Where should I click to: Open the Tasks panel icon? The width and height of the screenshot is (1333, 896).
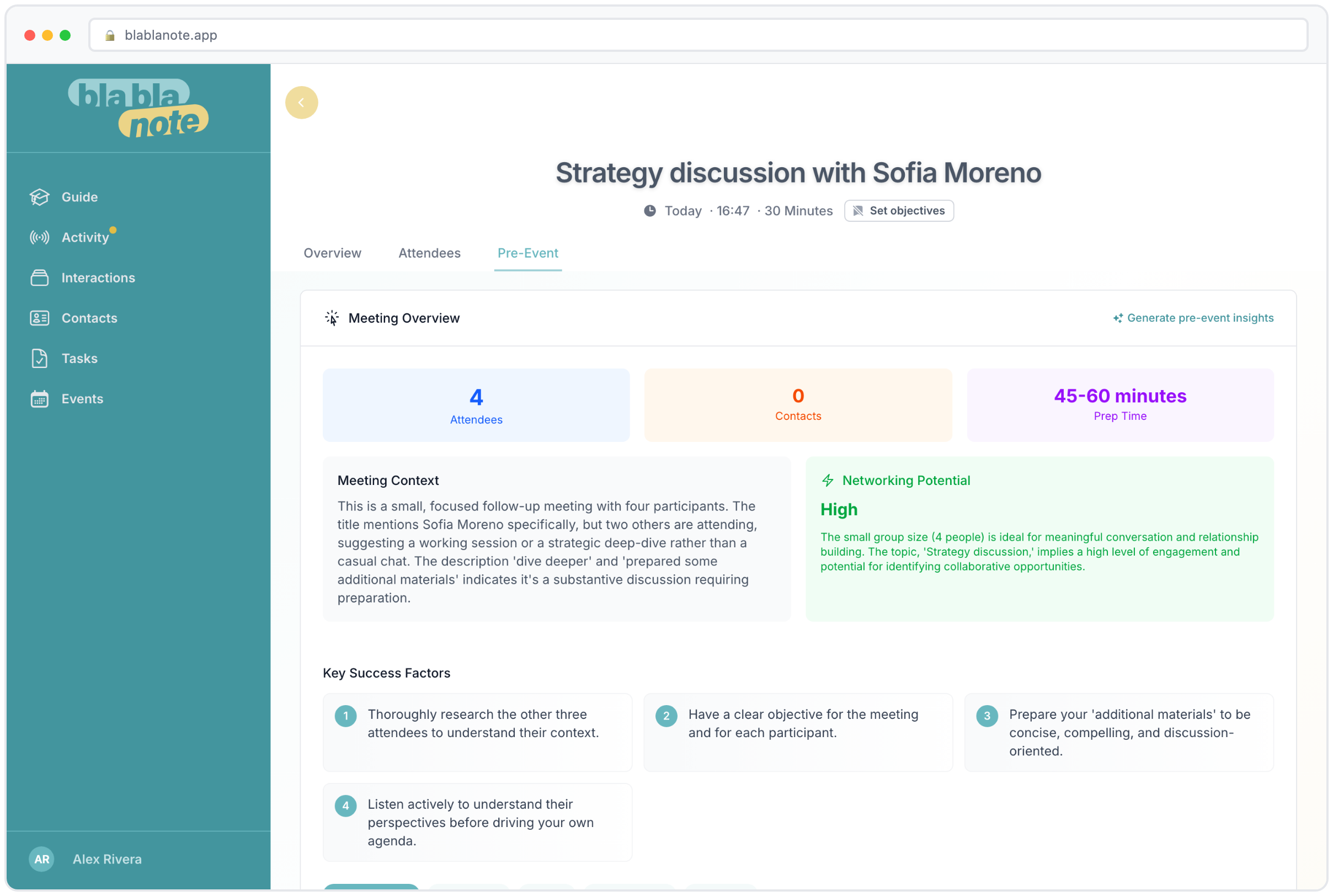tap(39, 358)
